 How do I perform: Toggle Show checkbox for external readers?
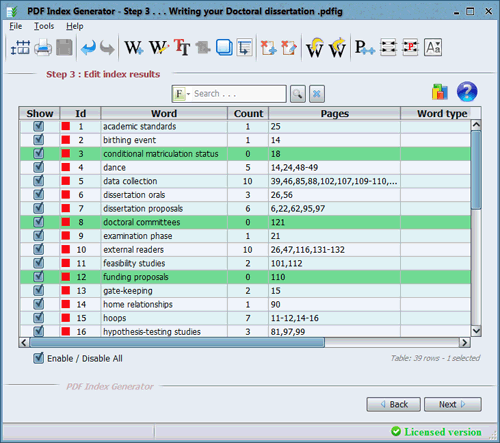38,249
